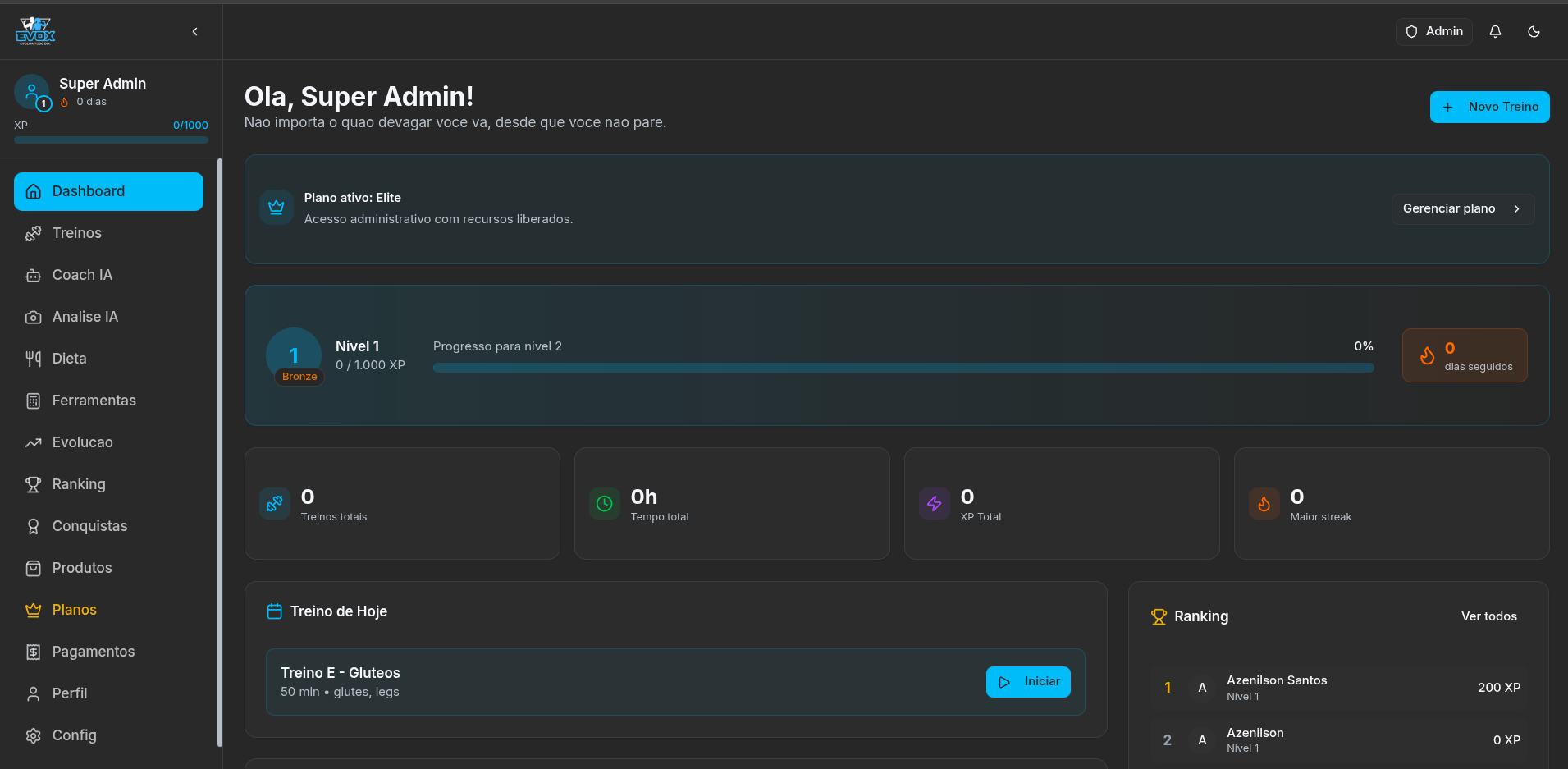Open the Dashboard menu item
1568x769 pixels.
point(108,191)
